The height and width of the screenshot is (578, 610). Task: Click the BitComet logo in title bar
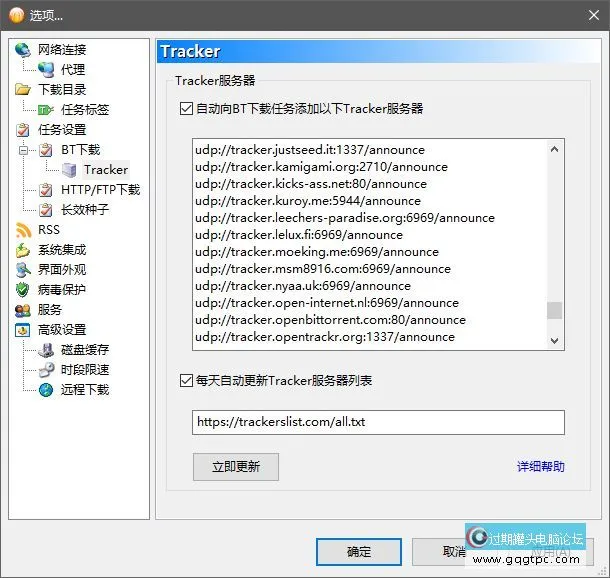tap(17, 16)
